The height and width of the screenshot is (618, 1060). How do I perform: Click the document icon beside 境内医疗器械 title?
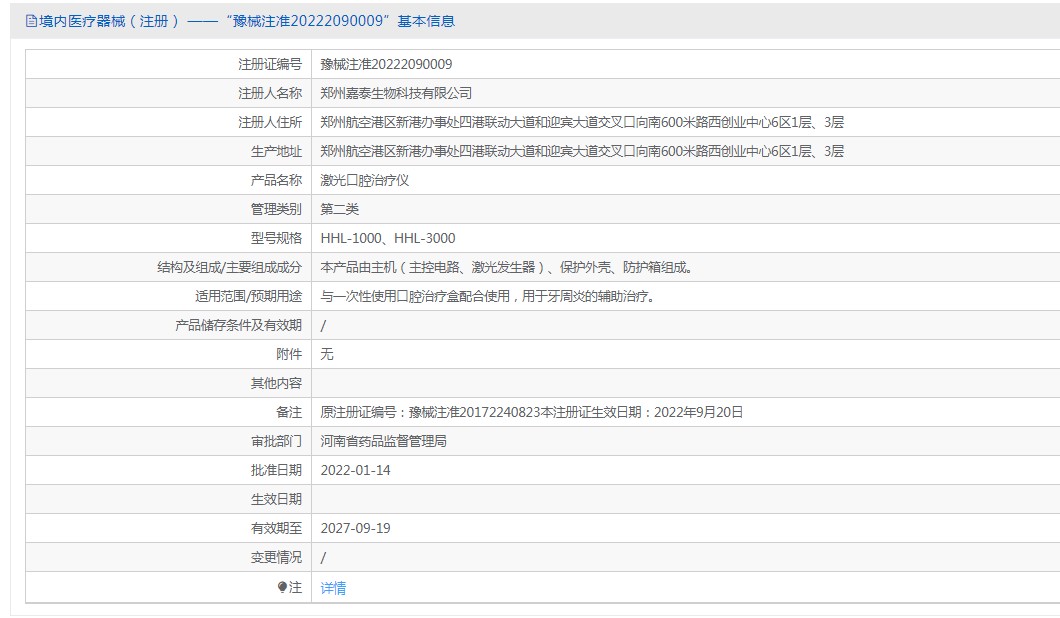click(31, 21)
